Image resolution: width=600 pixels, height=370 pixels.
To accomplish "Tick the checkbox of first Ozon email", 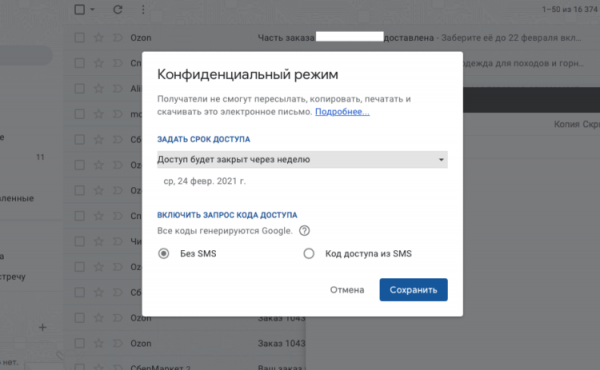I will point(80,37).
